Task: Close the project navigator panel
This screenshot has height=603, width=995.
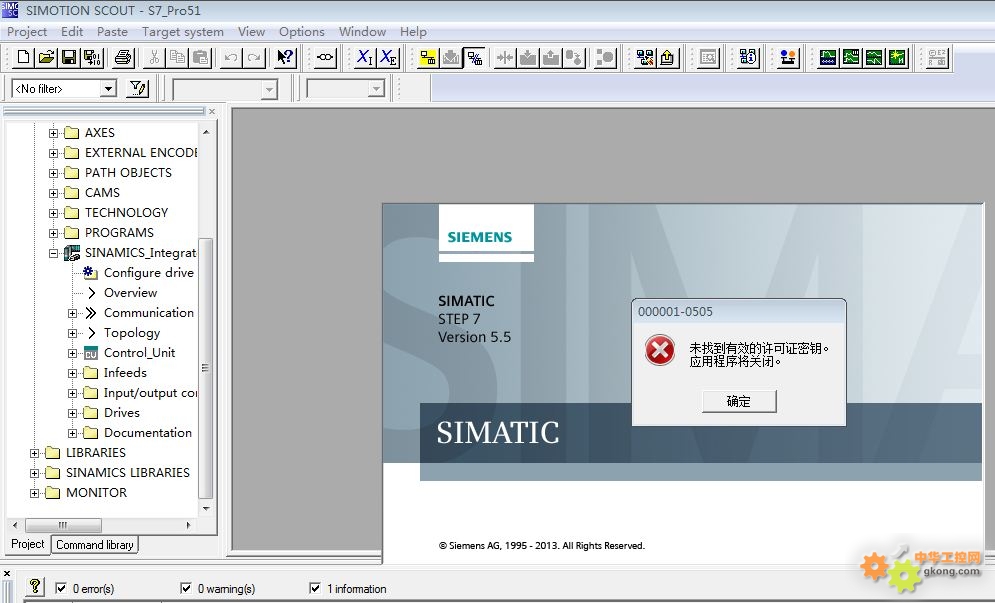Action: coord(212,112)
